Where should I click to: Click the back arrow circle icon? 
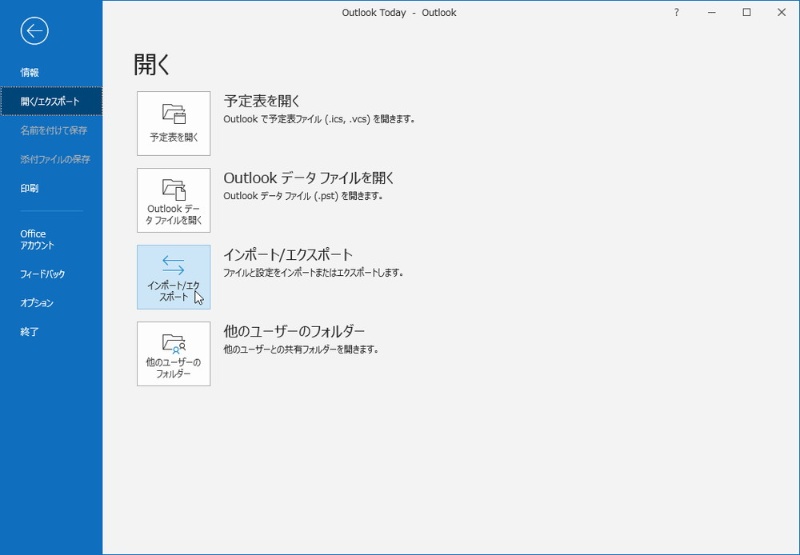[x=35, y=31]
